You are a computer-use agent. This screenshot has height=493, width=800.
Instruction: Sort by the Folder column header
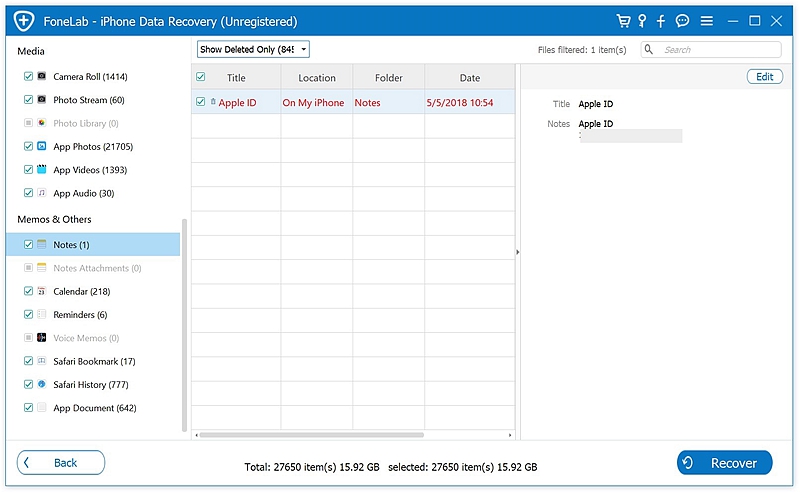pyautogui.click(x=389, y=78)
